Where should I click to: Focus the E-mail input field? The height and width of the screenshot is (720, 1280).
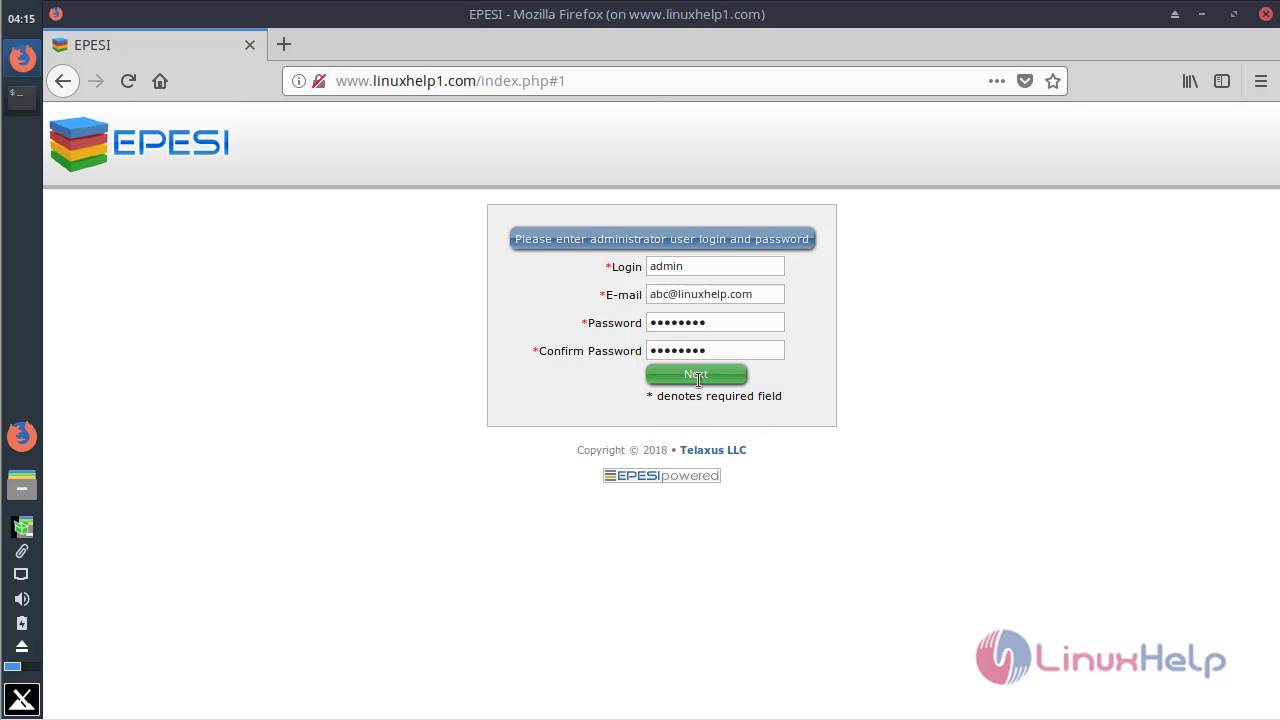coord(715,294)
